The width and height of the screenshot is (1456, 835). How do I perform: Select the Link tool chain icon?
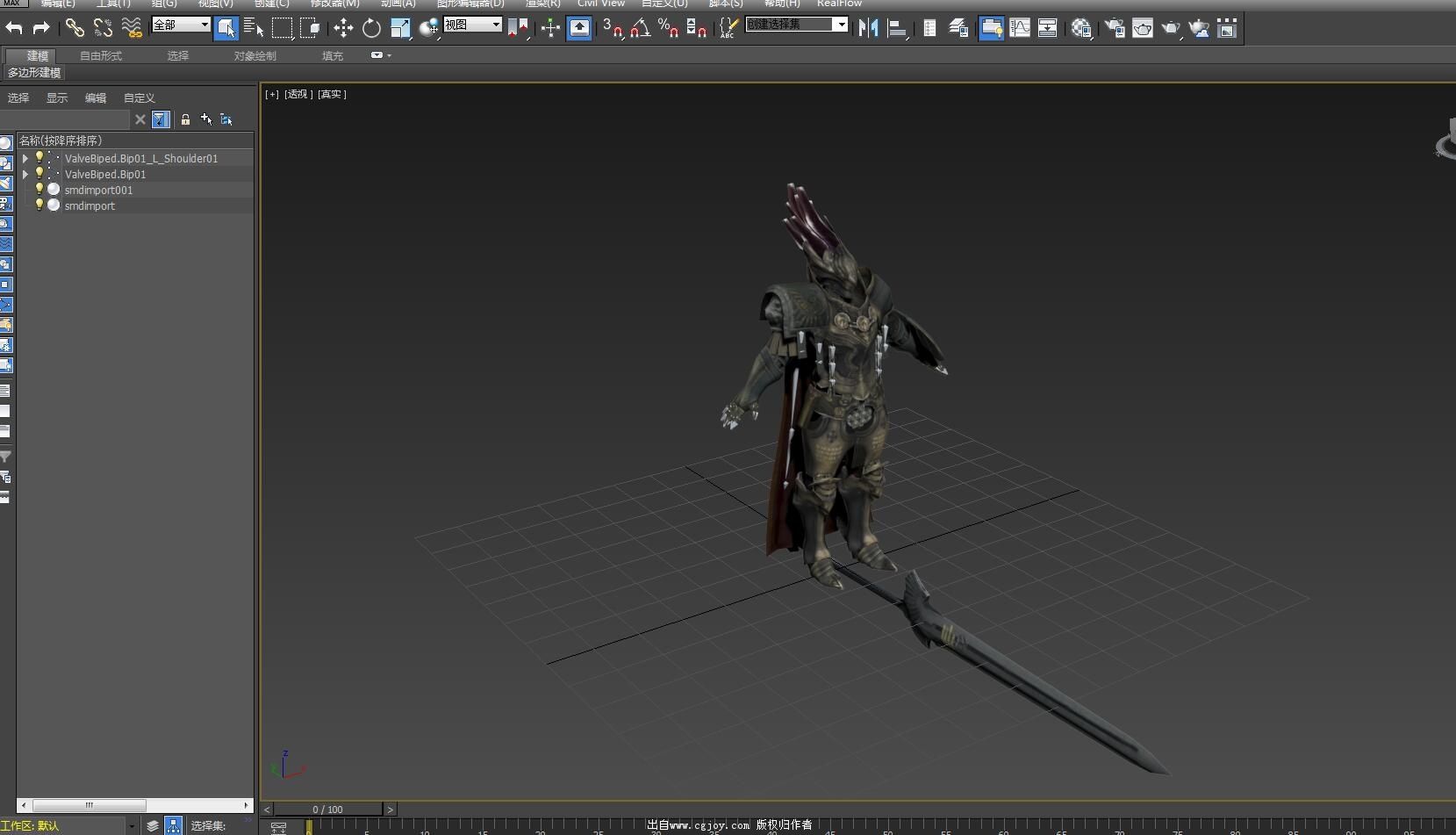click(75, 28)
